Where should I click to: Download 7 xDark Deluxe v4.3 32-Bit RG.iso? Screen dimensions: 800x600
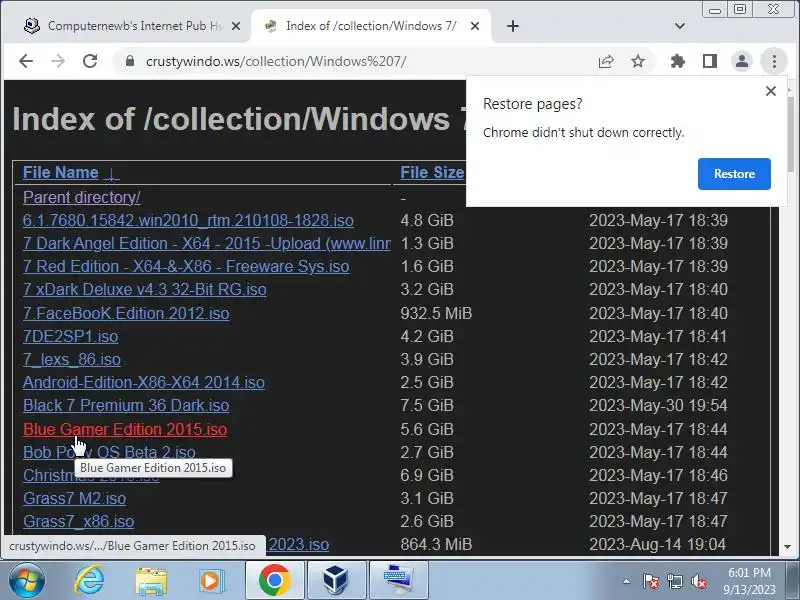pyautogui.click(x=144, y=289)
